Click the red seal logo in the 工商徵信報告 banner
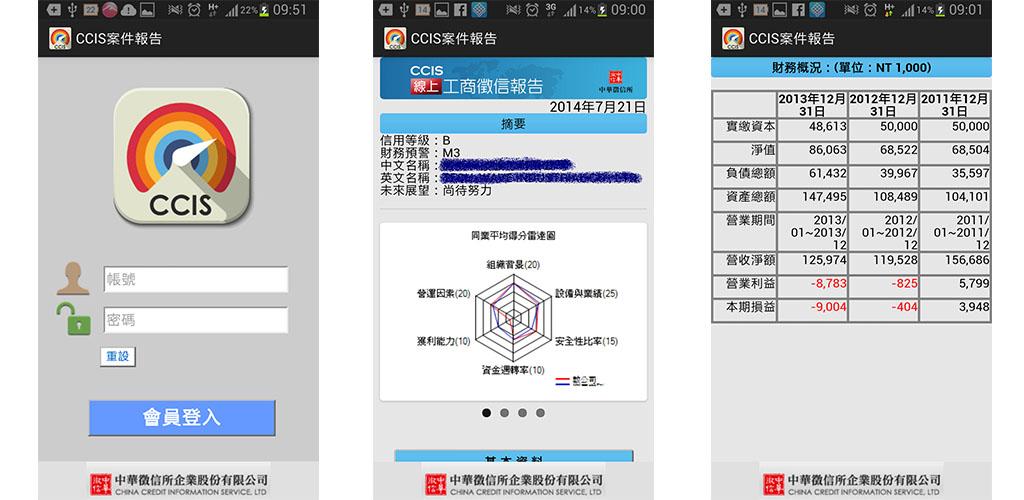This screenshot has height=500, width=1024. pos(615,76)
